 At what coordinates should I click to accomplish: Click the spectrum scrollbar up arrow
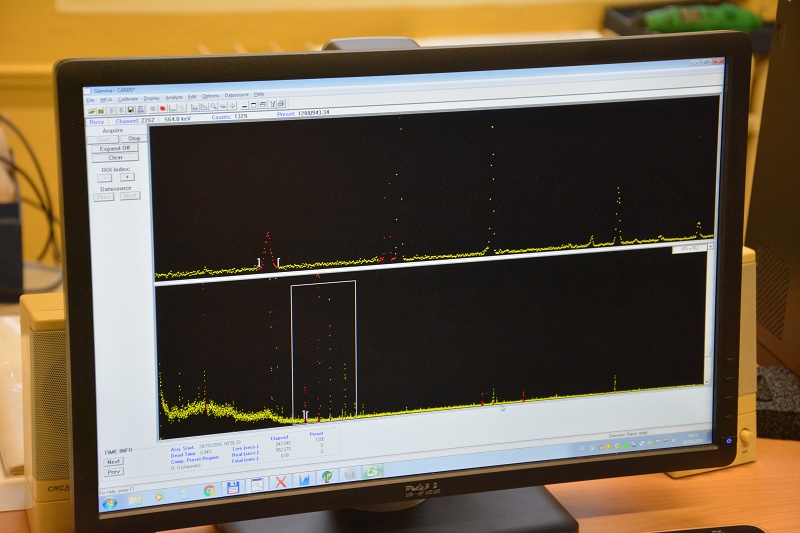pyautogui.click(x=710, y=247)
